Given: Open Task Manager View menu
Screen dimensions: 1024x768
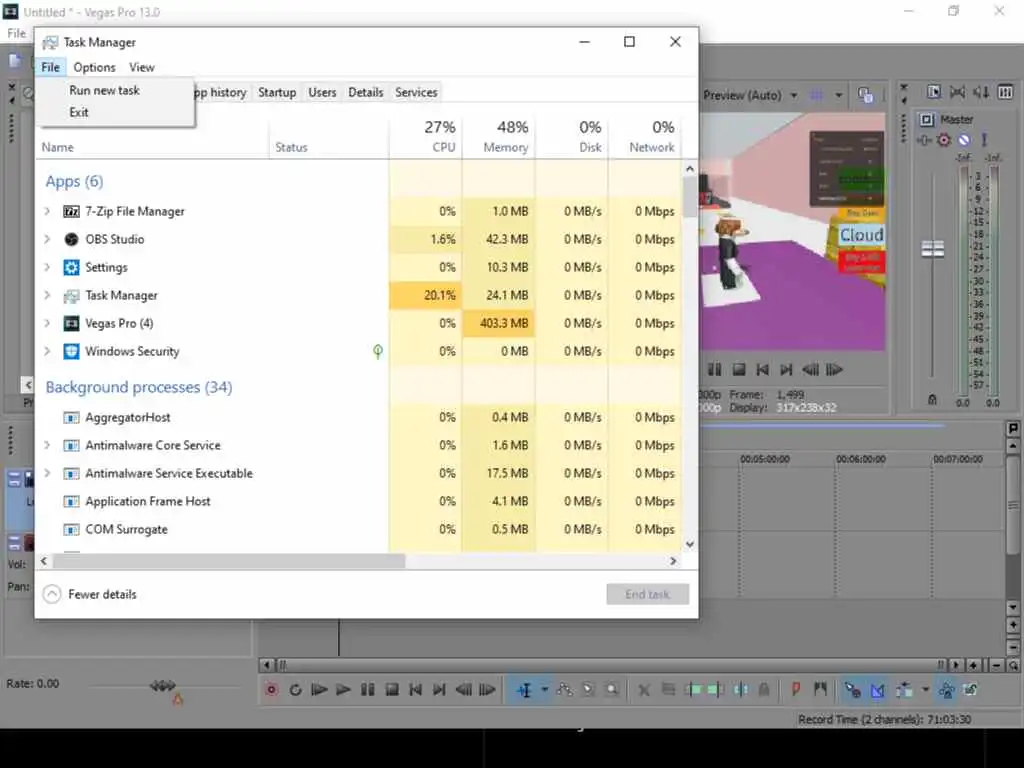Looking at the screenshot, I should (141, 67).
